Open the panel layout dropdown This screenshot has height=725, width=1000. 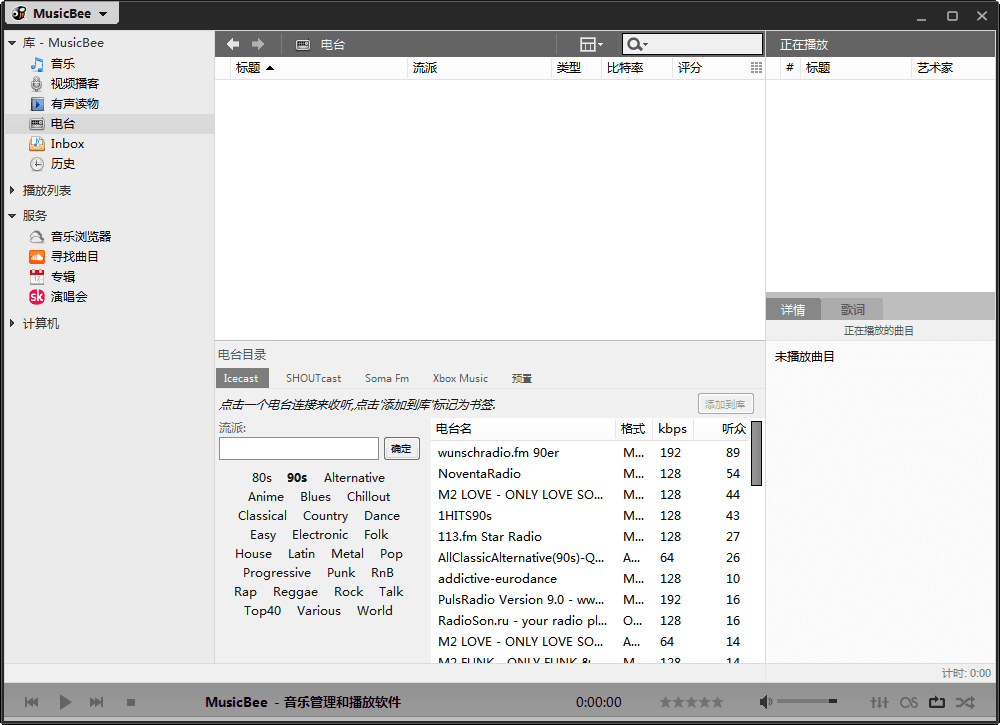[x=591, y=44]
